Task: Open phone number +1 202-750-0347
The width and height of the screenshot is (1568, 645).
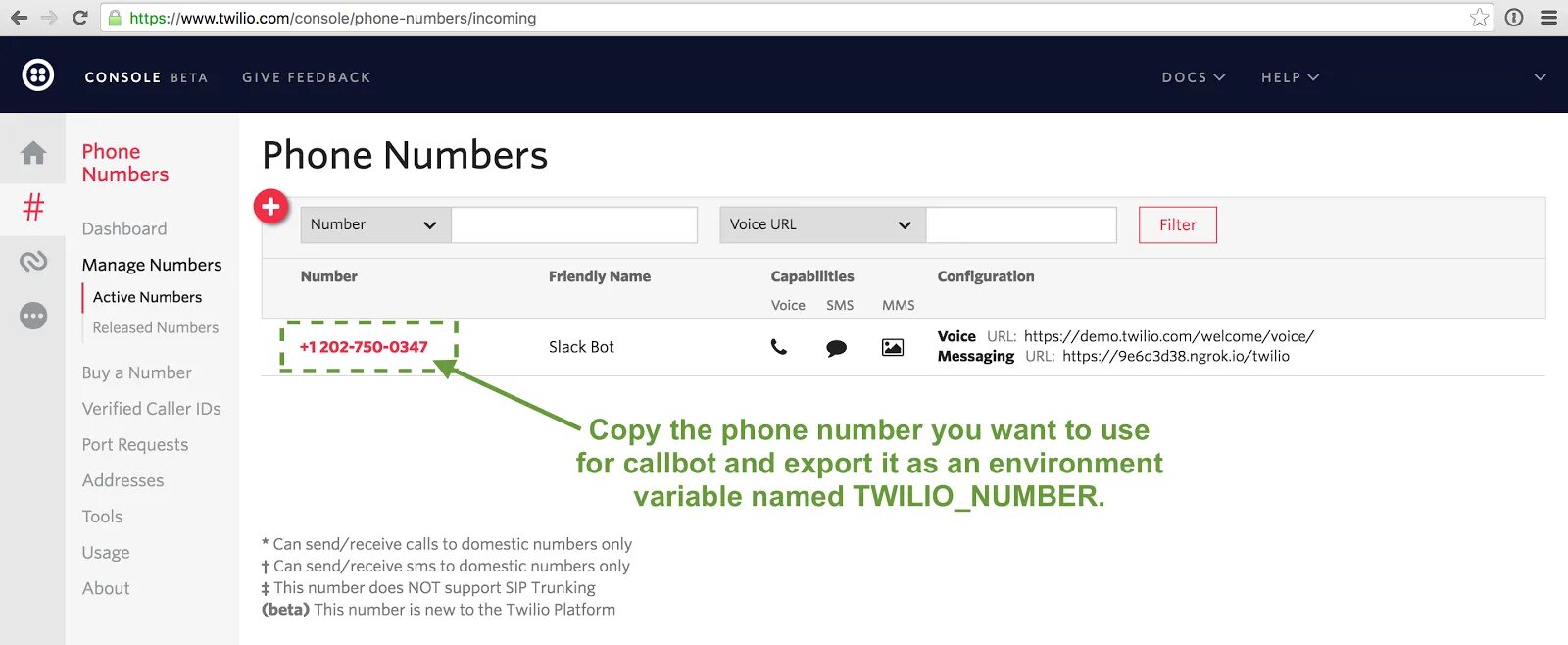Action: tap(364, 347)
